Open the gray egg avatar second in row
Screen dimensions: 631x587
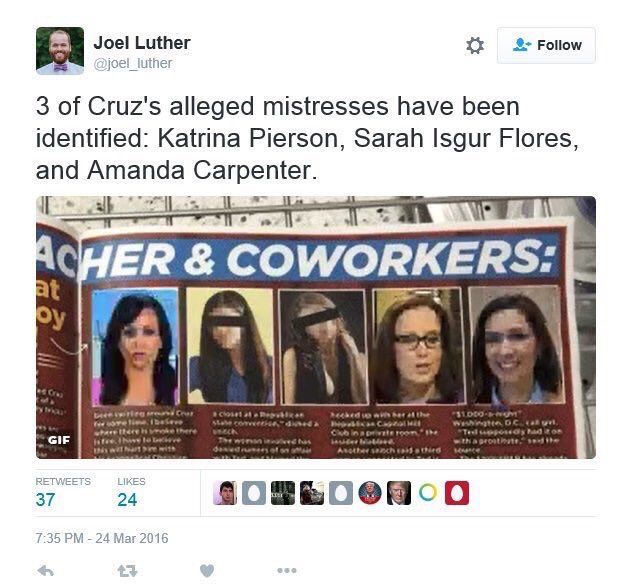254,493
